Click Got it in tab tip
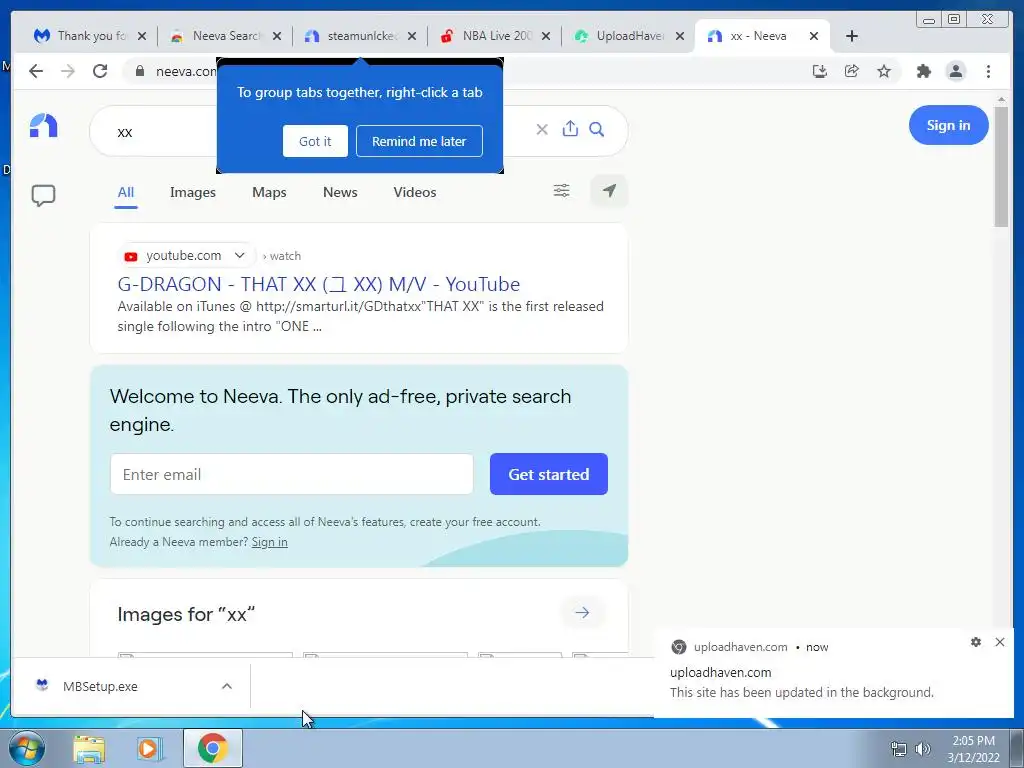 point(315,141)
